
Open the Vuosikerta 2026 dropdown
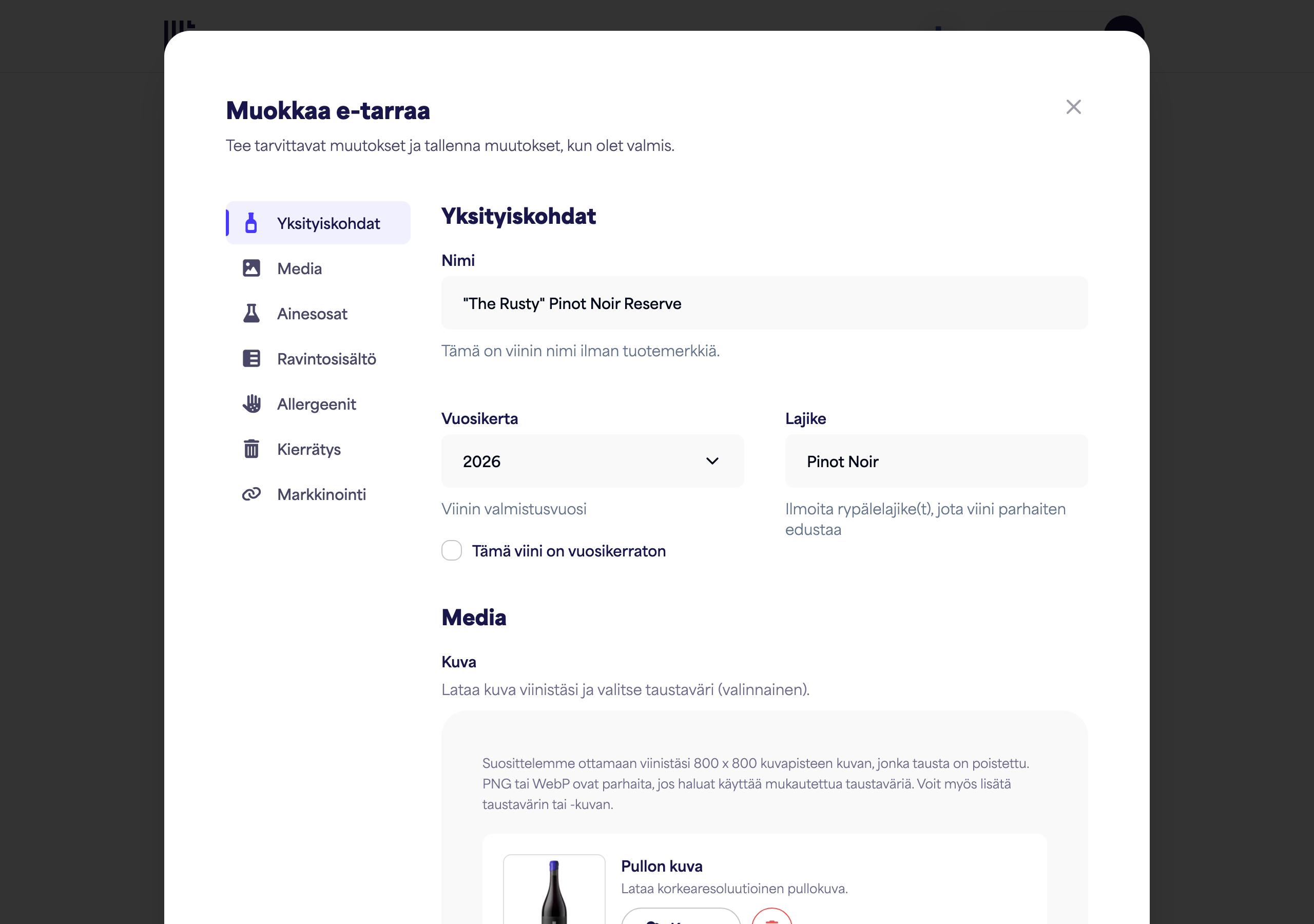tap(592, 461)
